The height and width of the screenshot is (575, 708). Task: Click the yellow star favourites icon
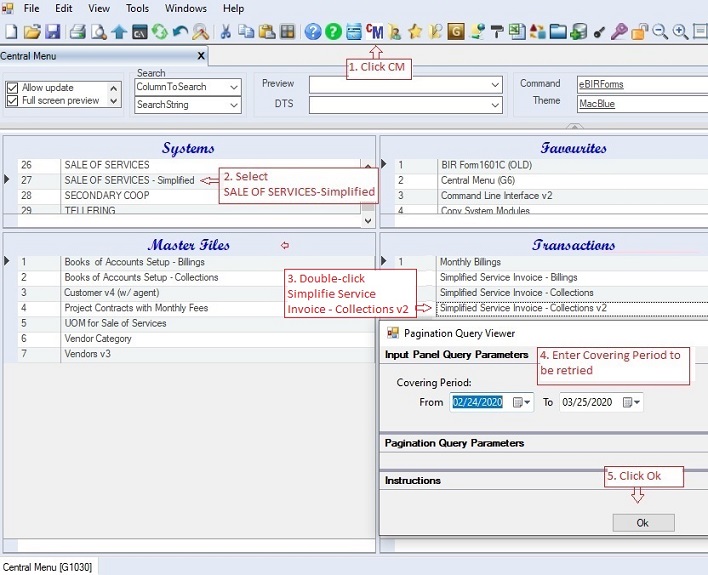point(415,32)
